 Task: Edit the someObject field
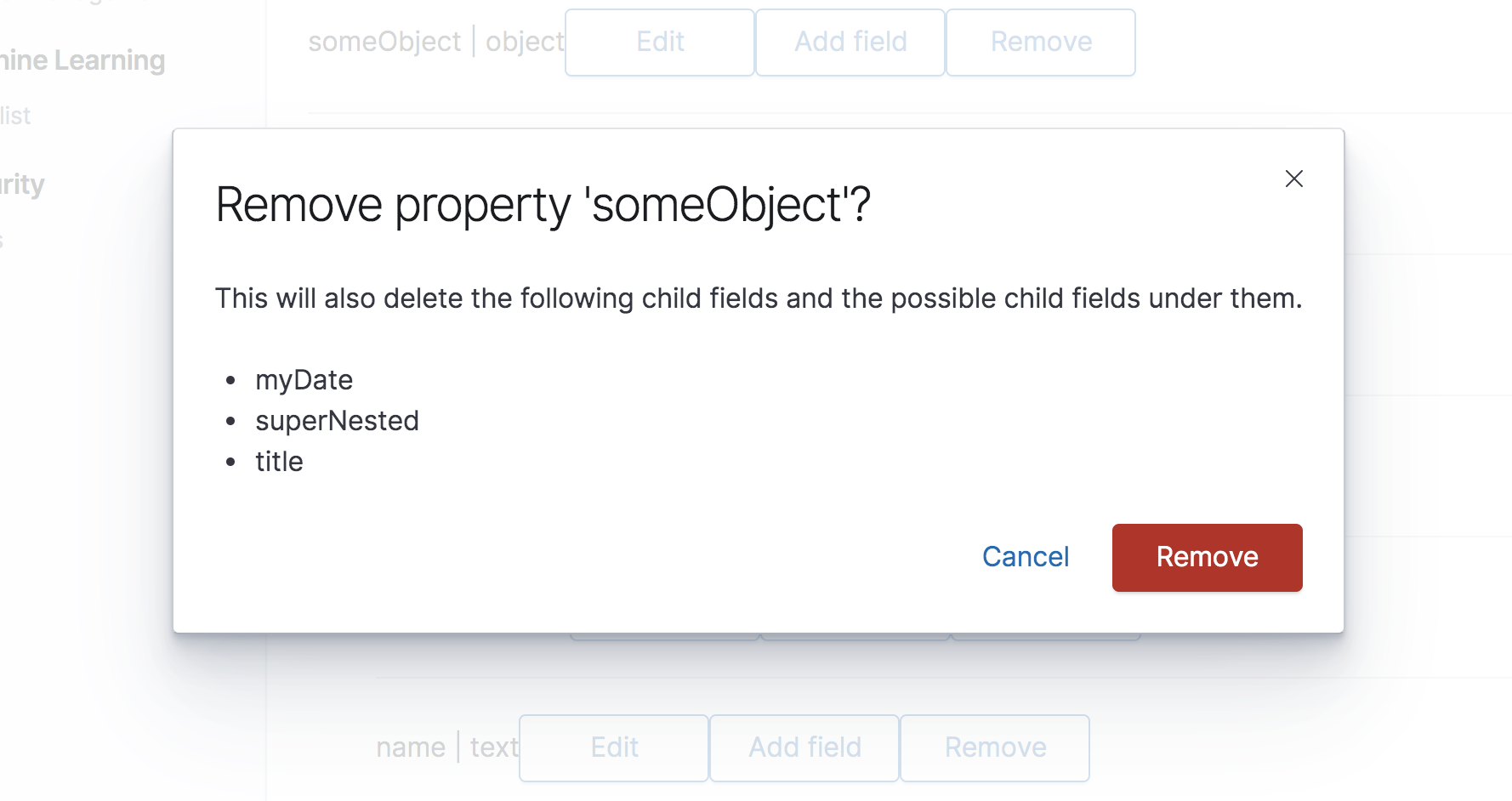(x=660, y=42)
